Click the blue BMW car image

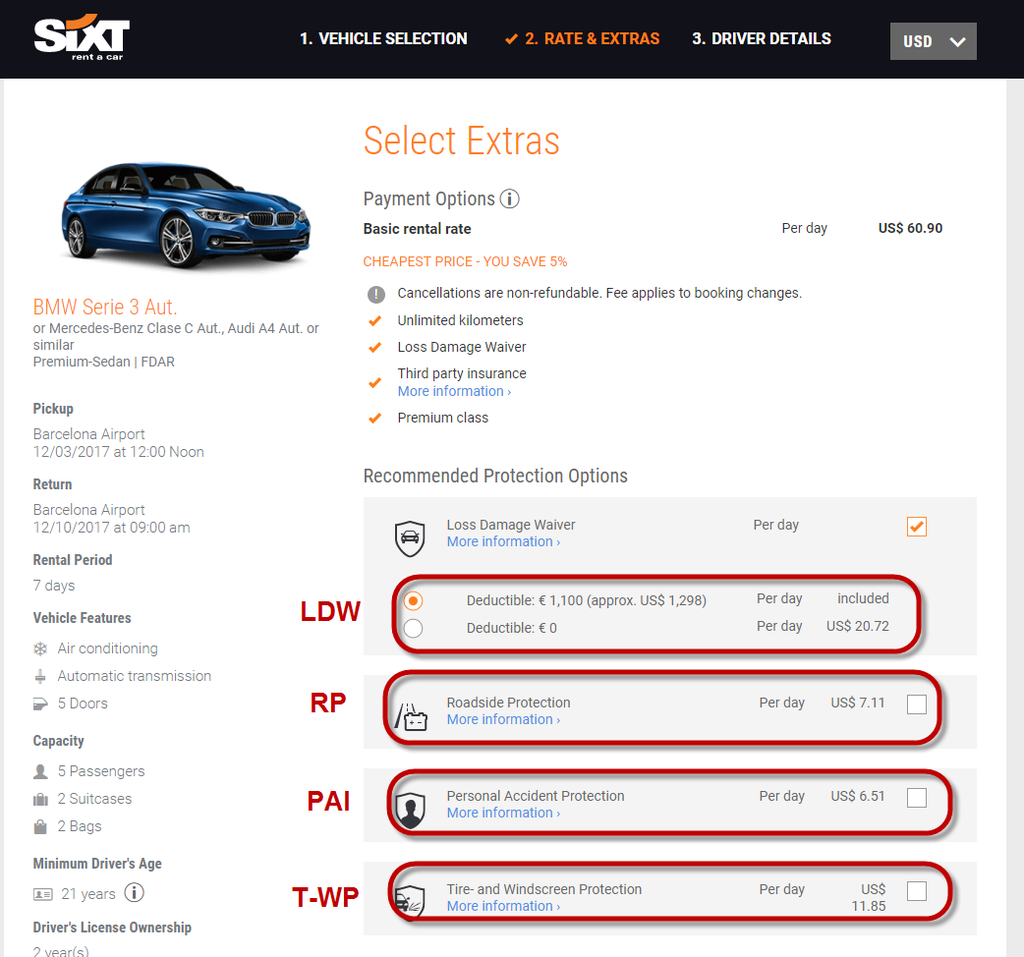point(186,215)
